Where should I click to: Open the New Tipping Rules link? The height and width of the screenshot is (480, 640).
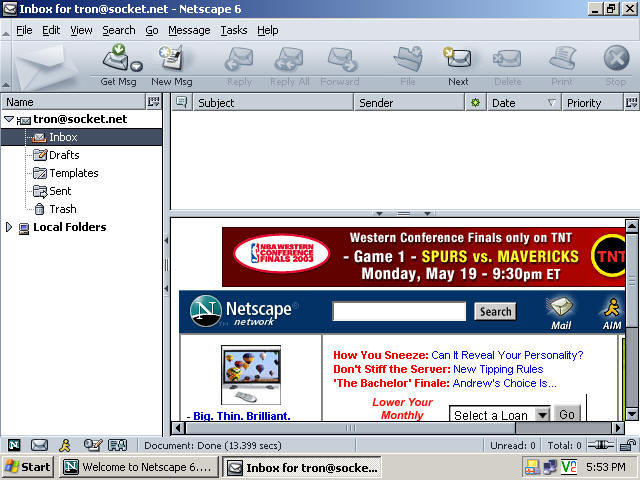[x=498, y=369]
